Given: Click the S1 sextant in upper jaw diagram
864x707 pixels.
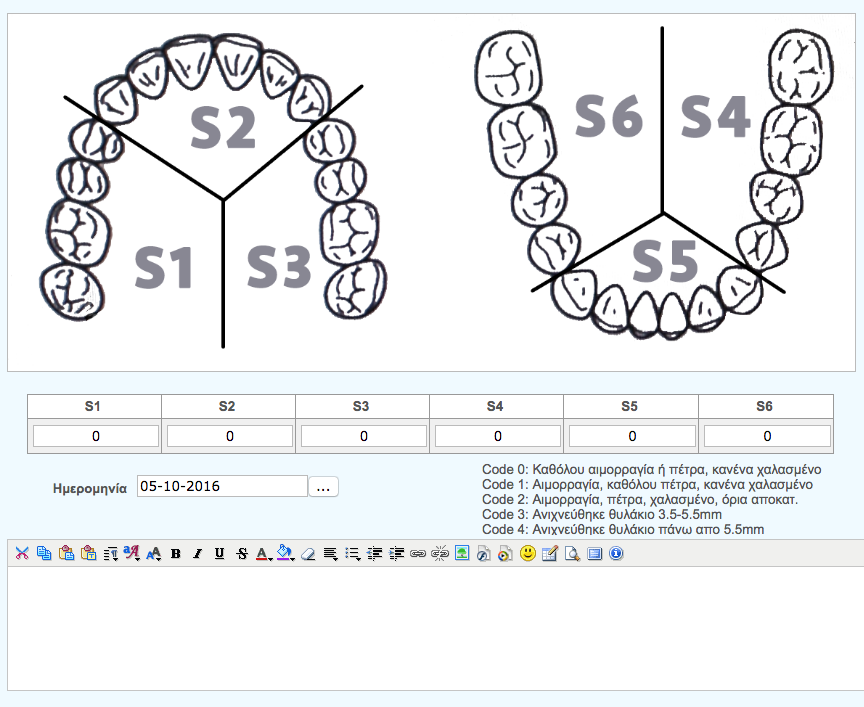Looking at the screenshot, I should click(x=164, y=268).
